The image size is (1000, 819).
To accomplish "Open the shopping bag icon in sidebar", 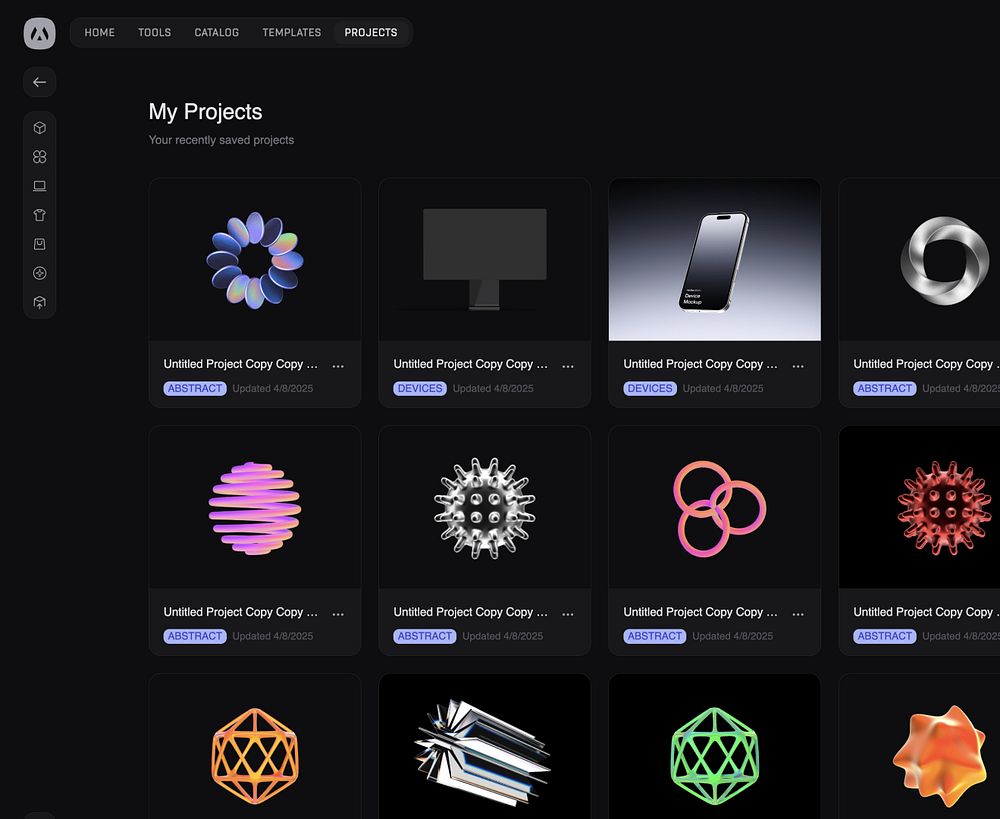I will pyautogui.click(x=40, y=244).
